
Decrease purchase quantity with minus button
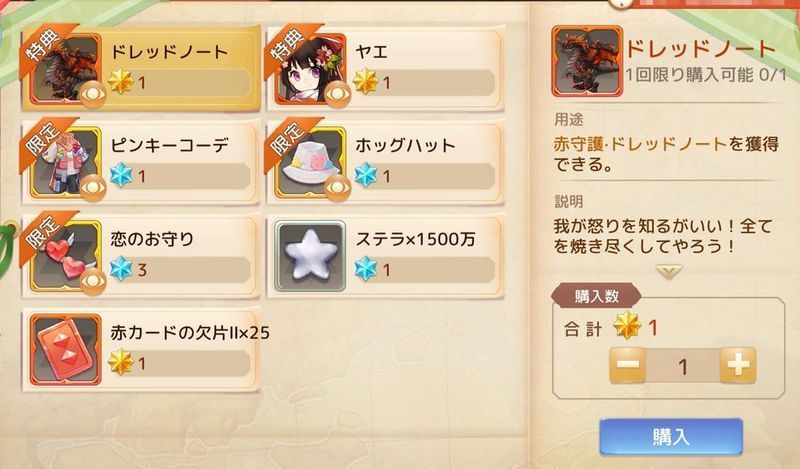[x=628, y=365]
